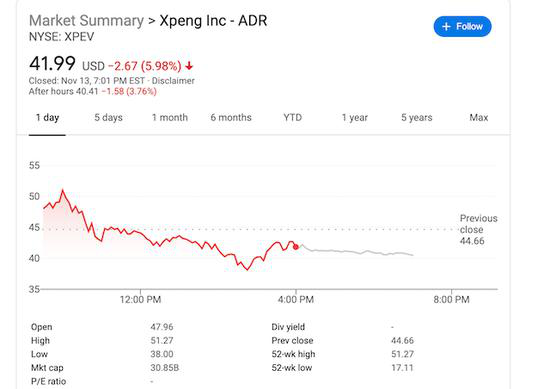Click the morning peak point on the chart line

63,191
